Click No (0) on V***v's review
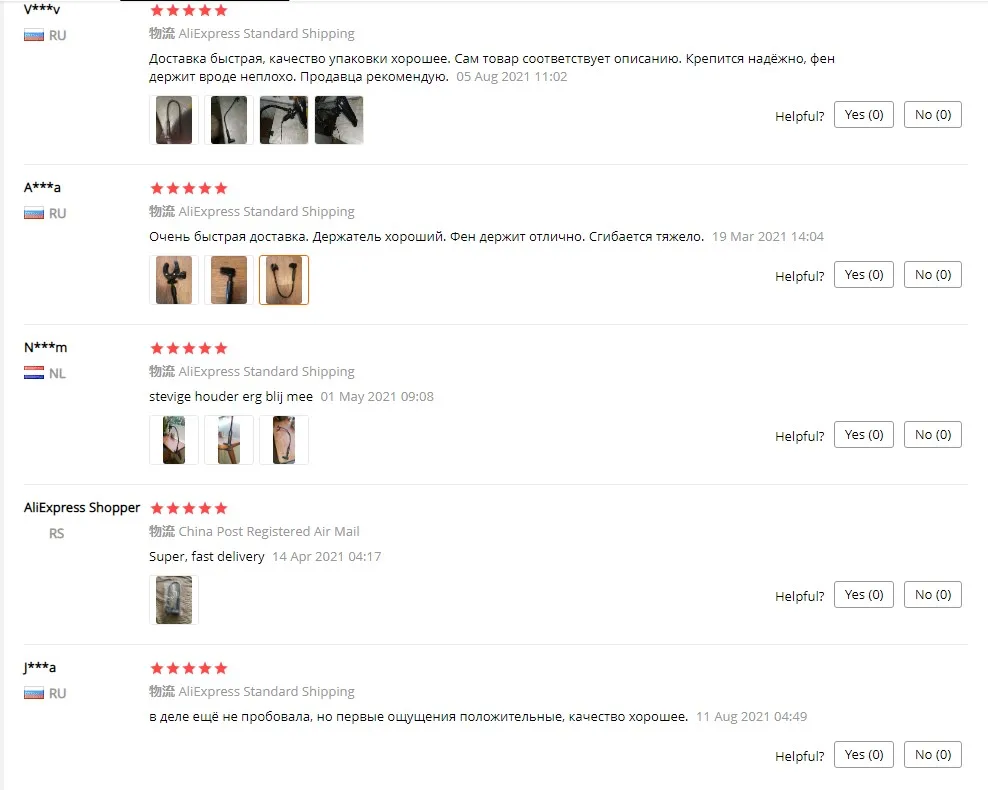988x790 pixels. coord(933,115)
